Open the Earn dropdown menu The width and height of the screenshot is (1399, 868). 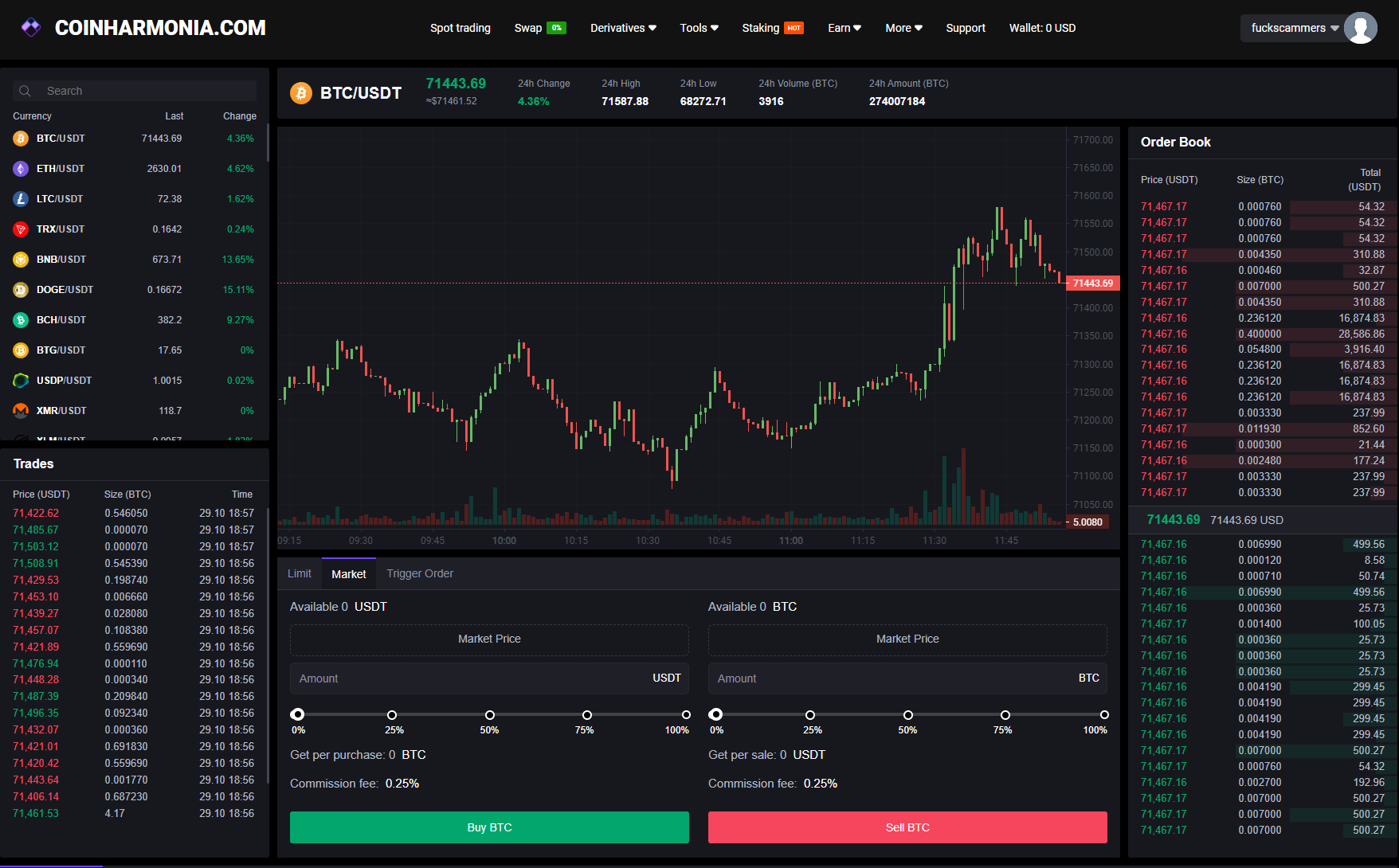pos(844,28)
